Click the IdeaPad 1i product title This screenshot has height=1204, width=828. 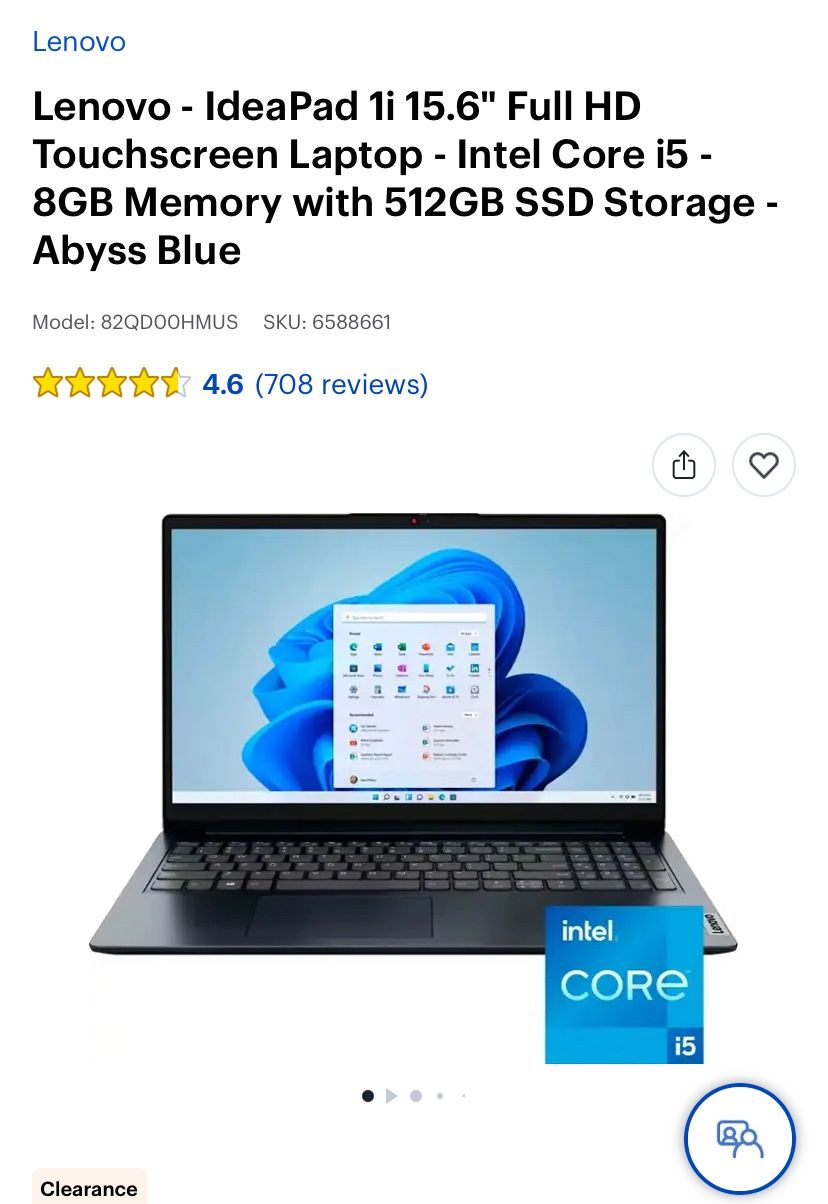(406, 178)
